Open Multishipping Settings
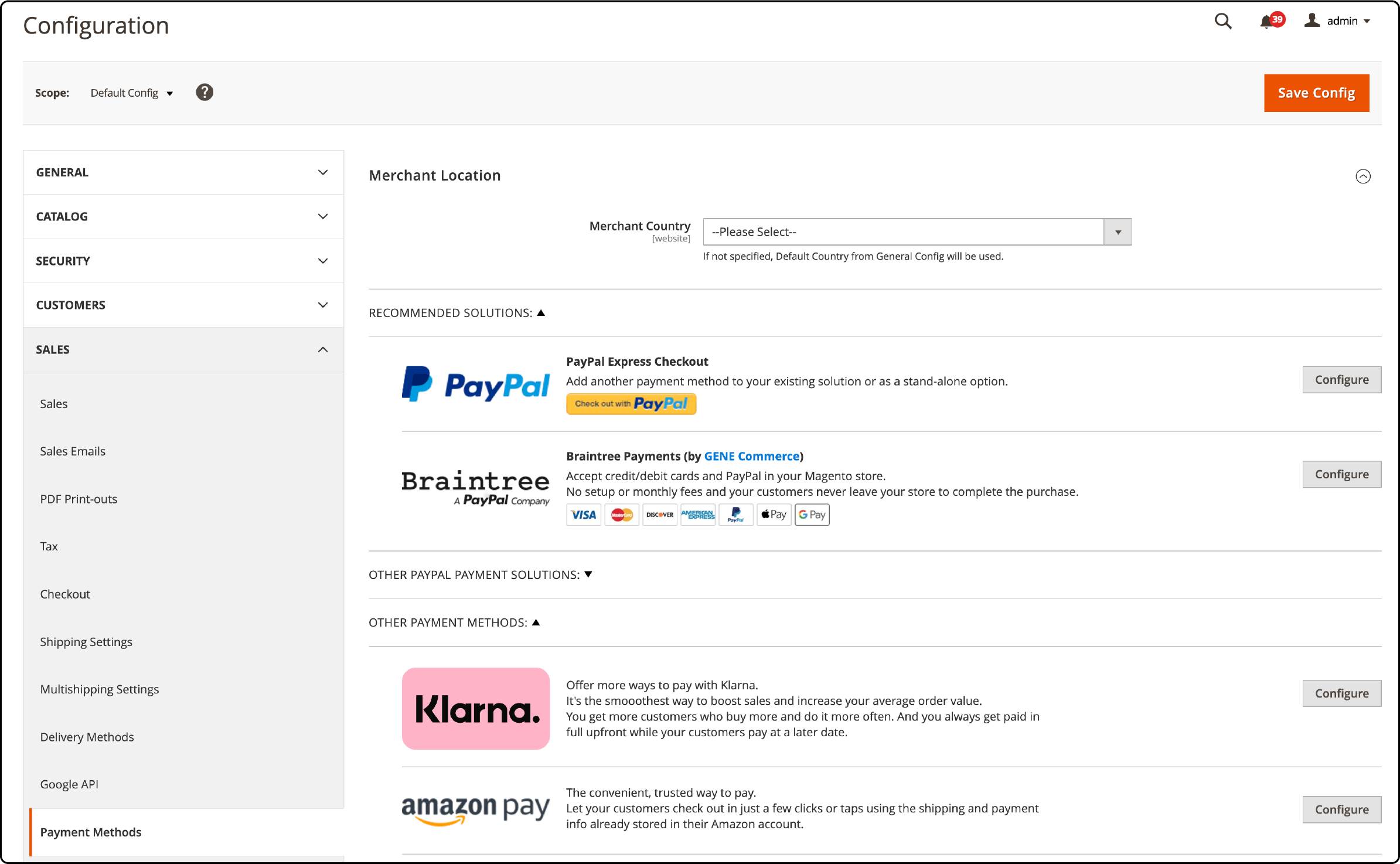 pos(99,689)
